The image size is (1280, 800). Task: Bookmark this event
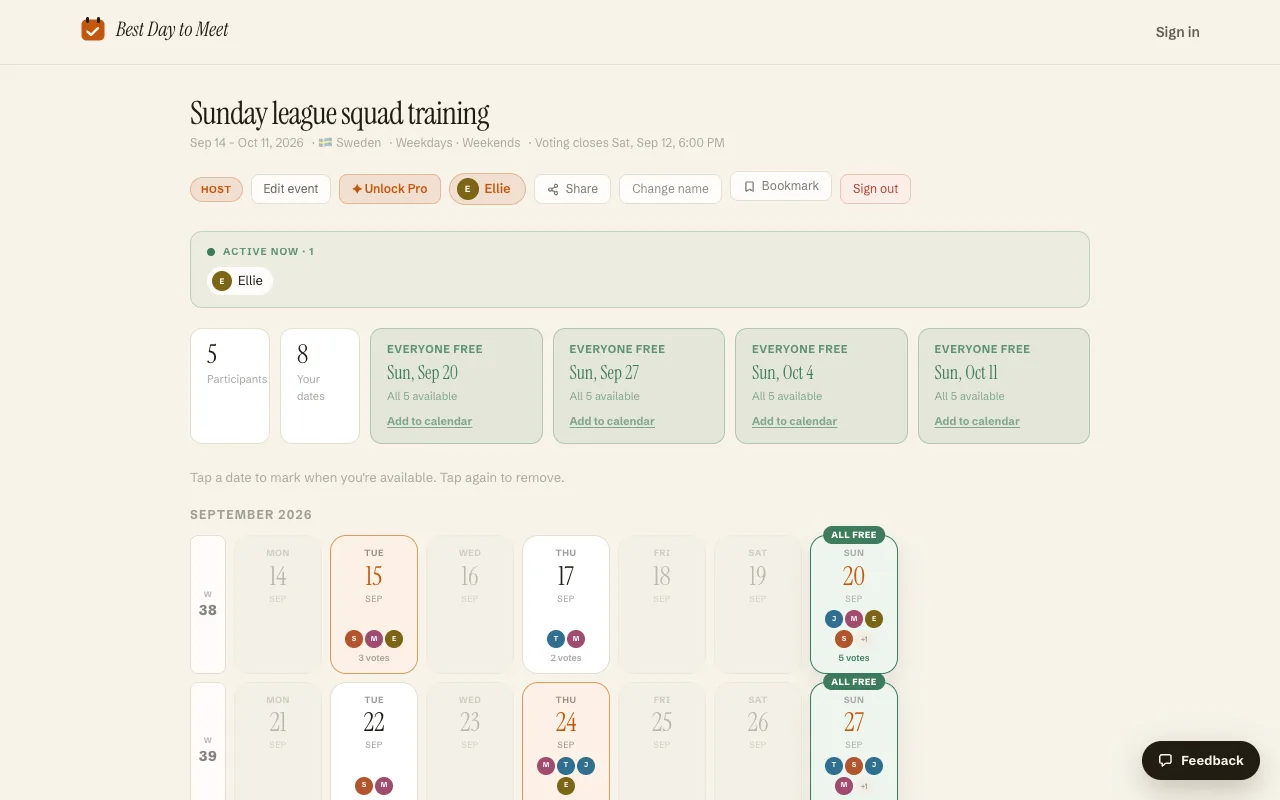pyautogui.click(x=781, y=186)
